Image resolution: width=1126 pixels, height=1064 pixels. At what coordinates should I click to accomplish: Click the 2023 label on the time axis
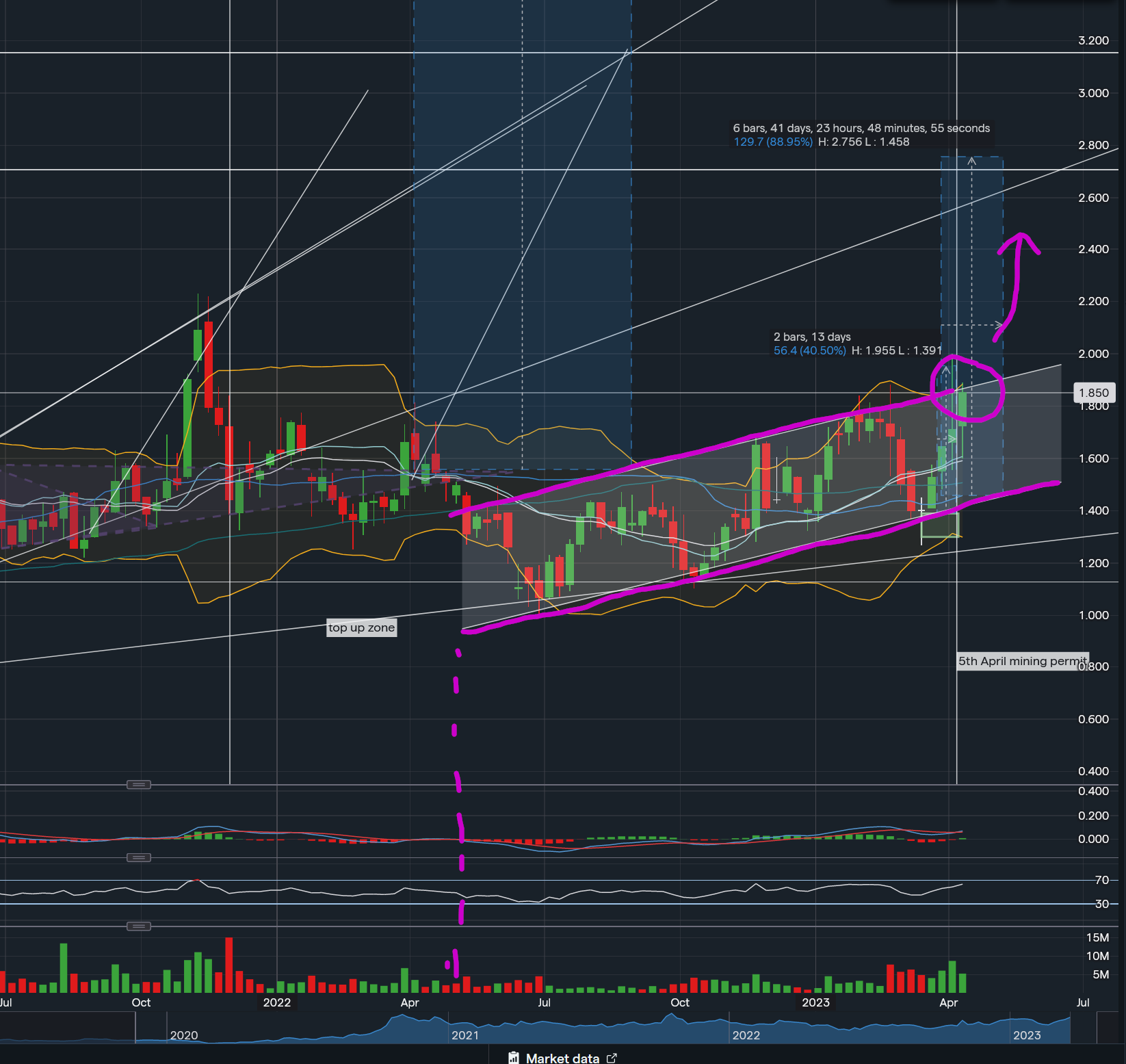(x=815, y=1002)
